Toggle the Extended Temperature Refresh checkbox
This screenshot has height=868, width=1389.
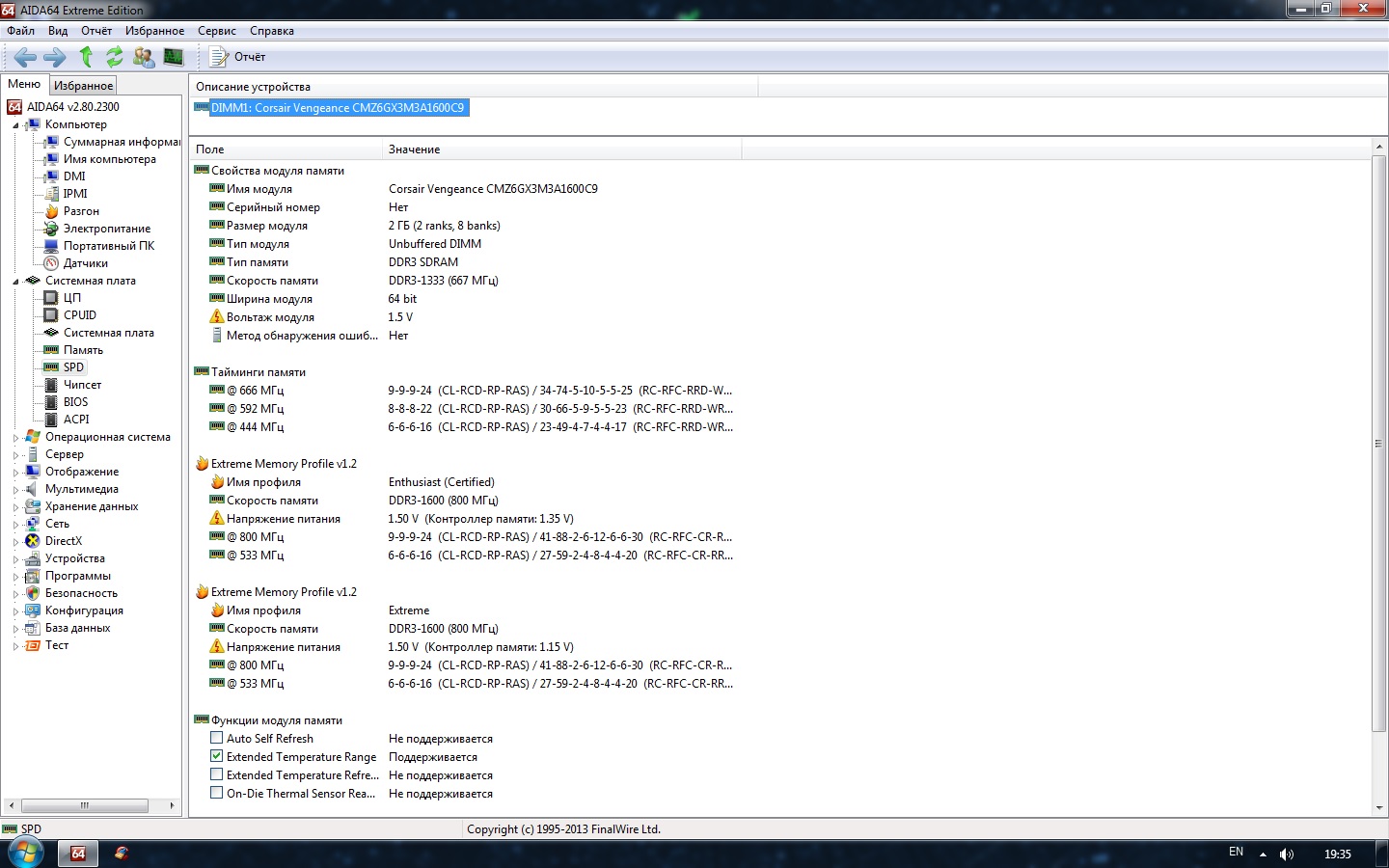click(x=217, y=774)
